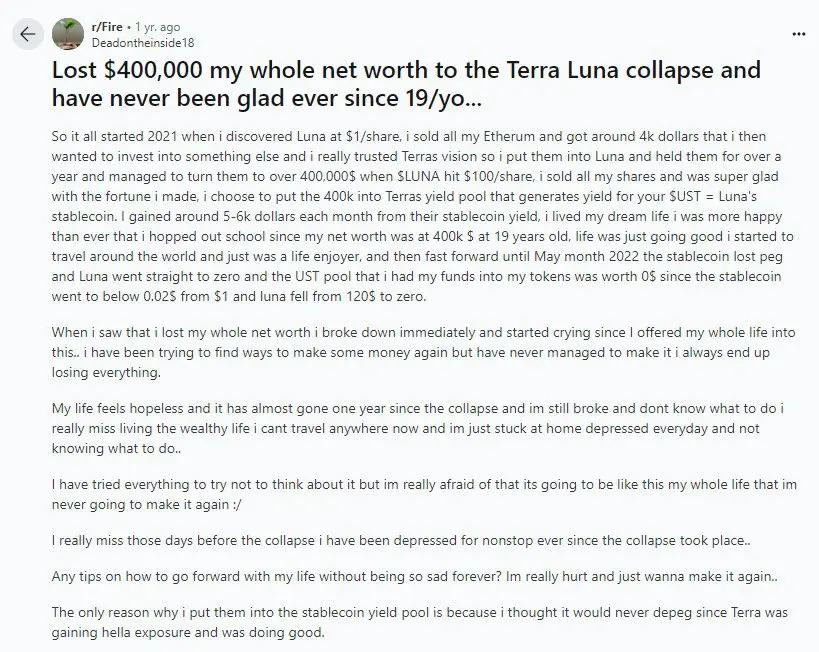Open the three-dot post options menu
Viewport: 819px width, 652px height.
799,34
